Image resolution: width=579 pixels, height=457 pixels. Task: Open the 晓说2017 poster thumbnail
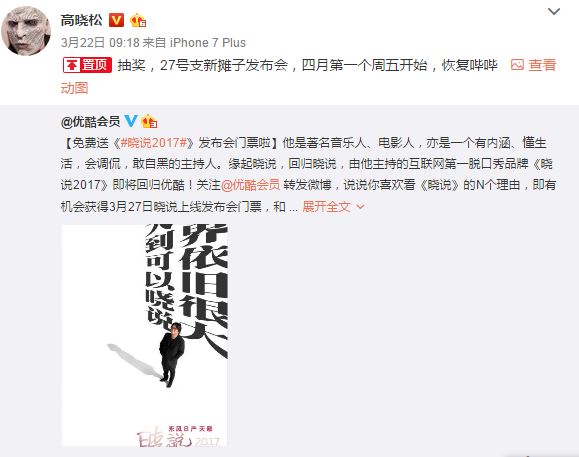[x=144, y=335]
